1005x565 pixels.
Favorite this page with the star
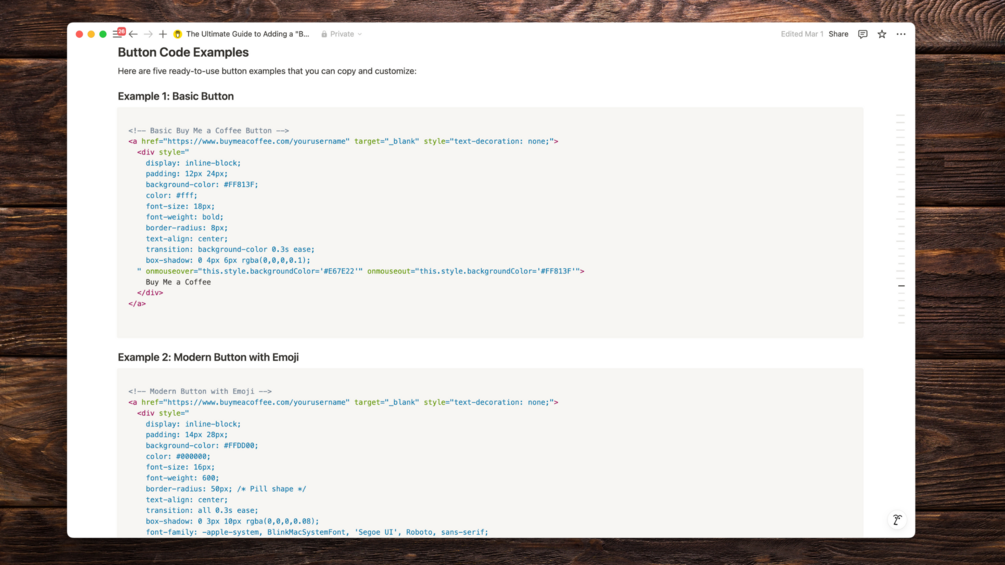click(x=882, y=34)
